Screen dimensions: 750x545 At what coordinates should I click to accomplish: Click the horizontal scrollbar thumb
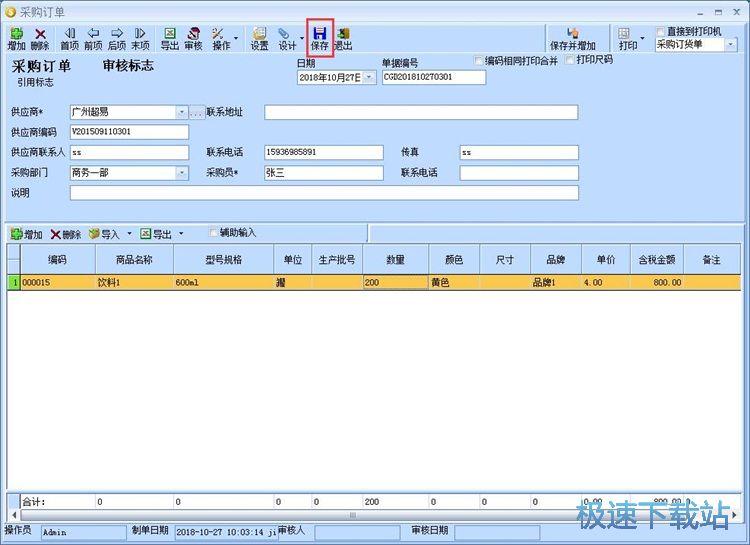point(353,515)
